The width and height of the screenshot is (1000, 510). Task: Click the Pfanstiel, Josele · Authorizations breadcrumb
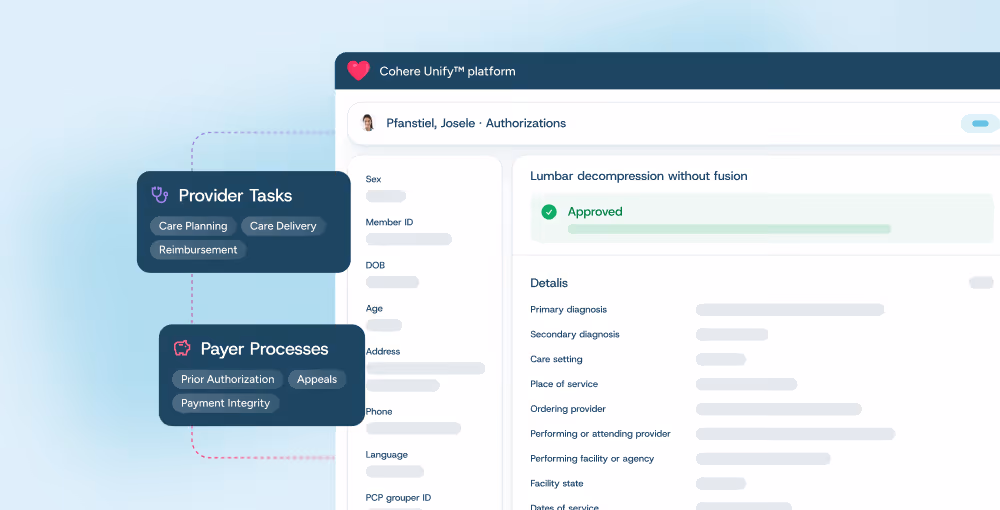click(476, 123)
